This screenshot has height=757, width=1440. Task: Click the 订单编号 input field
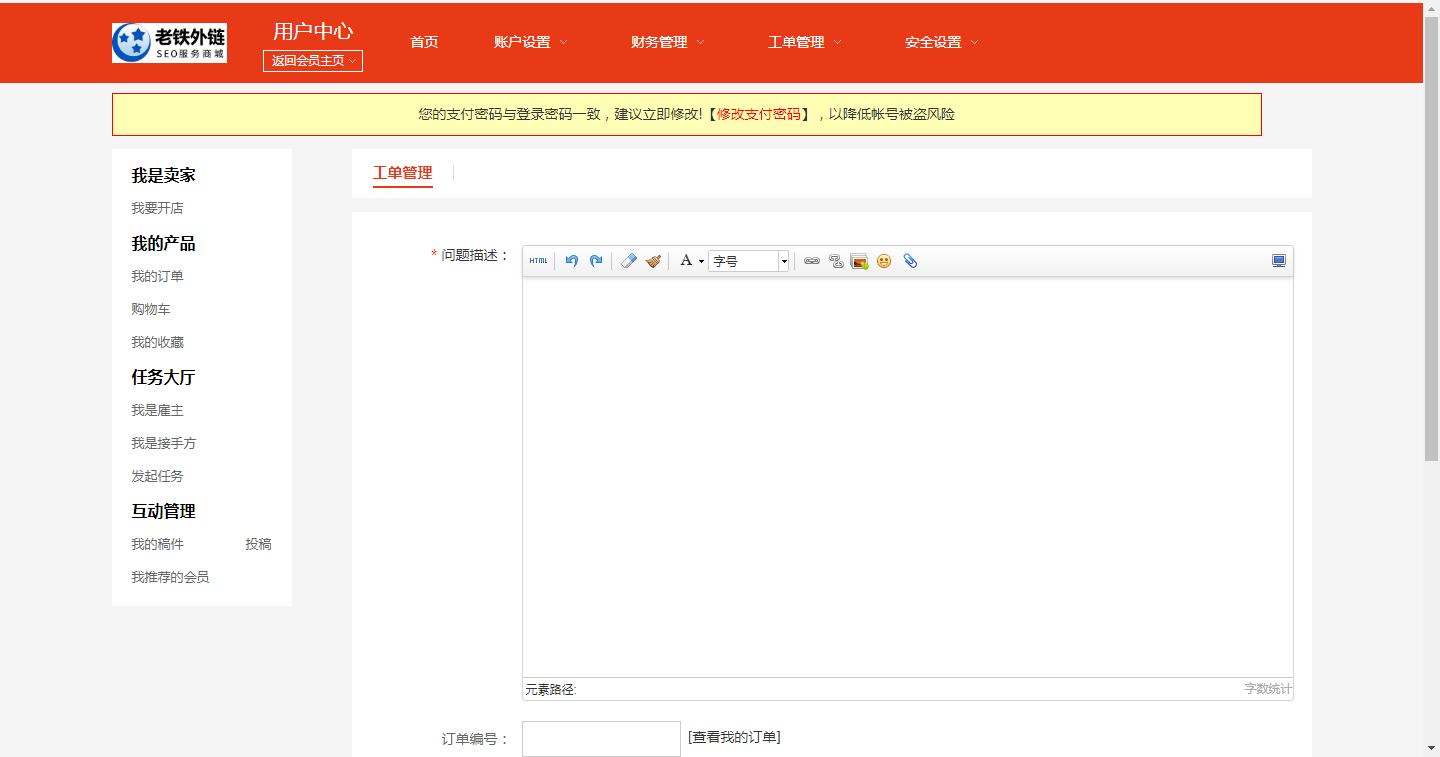[601, 739]
